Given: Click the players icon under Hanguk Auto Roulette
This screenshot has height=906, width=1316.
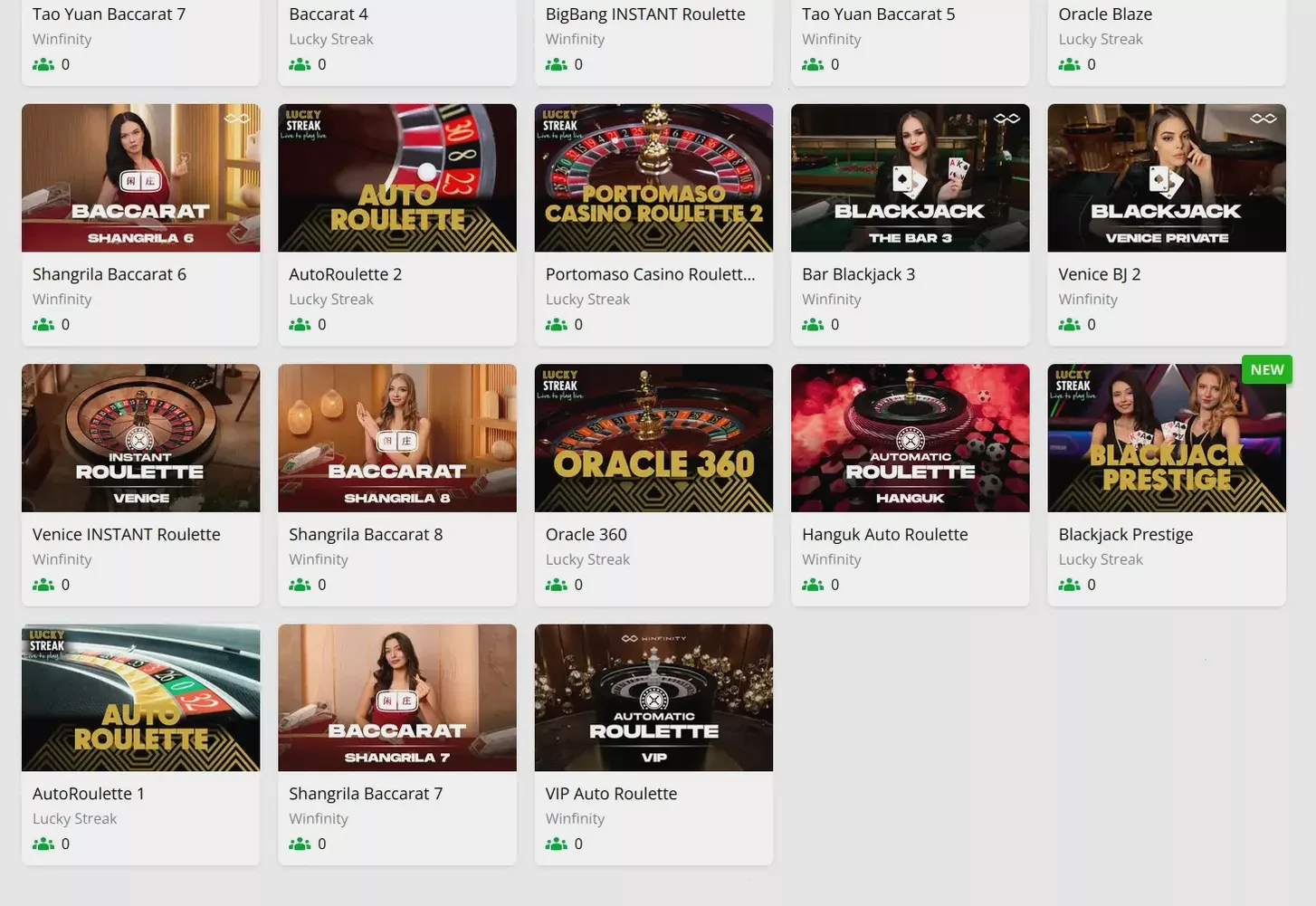Looking at the screenshot, I should click(813, 585).
